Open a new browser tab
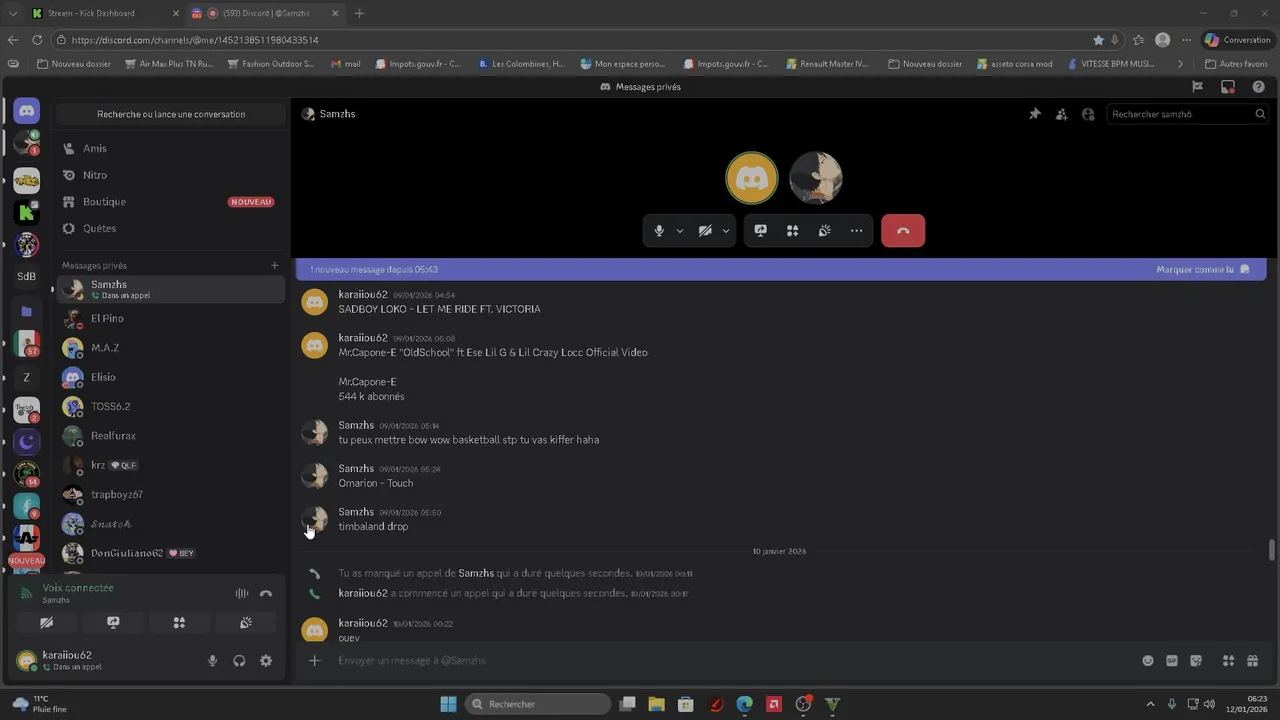This screenshot has width=1280, height=720. click(359, 13)
